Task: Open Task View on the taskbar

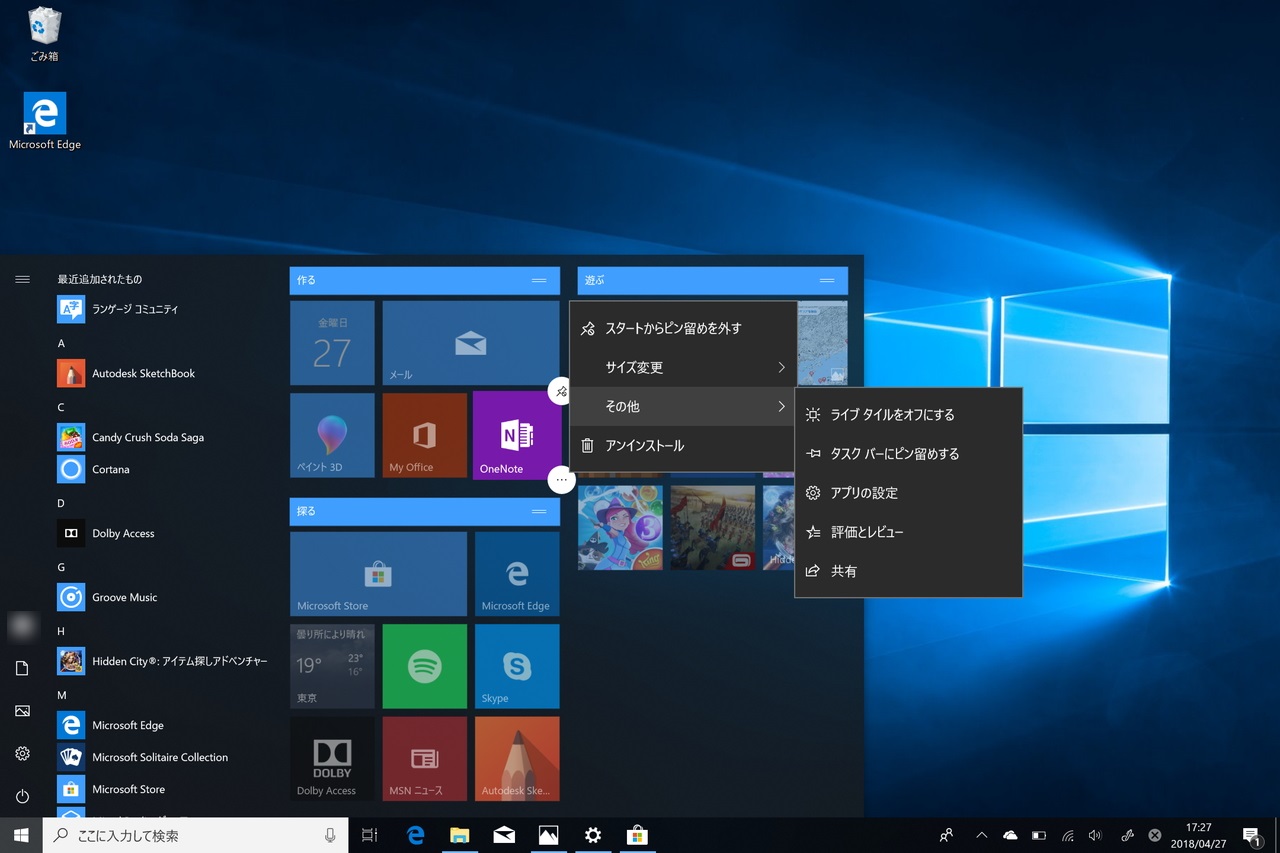Action: [x=370, y=835]
